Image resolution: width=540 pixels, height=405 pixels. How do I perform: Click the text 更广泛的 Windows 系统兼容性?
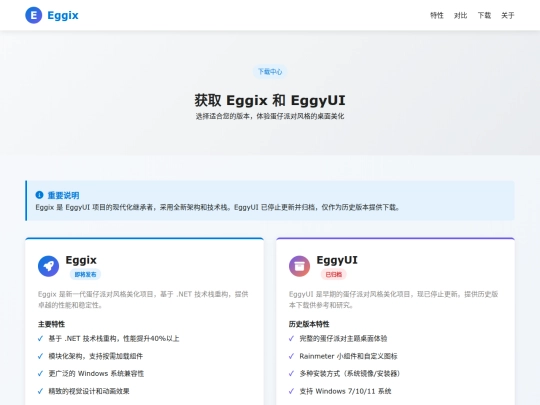point(96,374)
